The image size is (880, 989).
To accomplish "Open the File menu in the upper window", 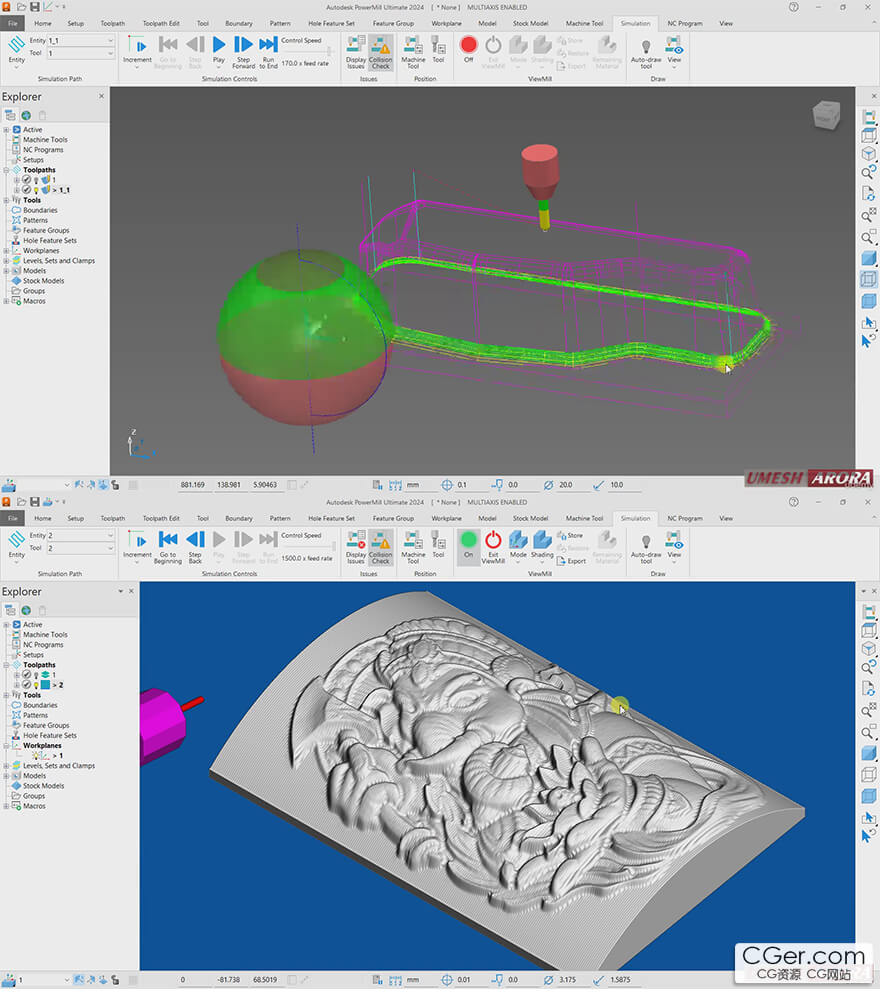I will tap(13, 23).
